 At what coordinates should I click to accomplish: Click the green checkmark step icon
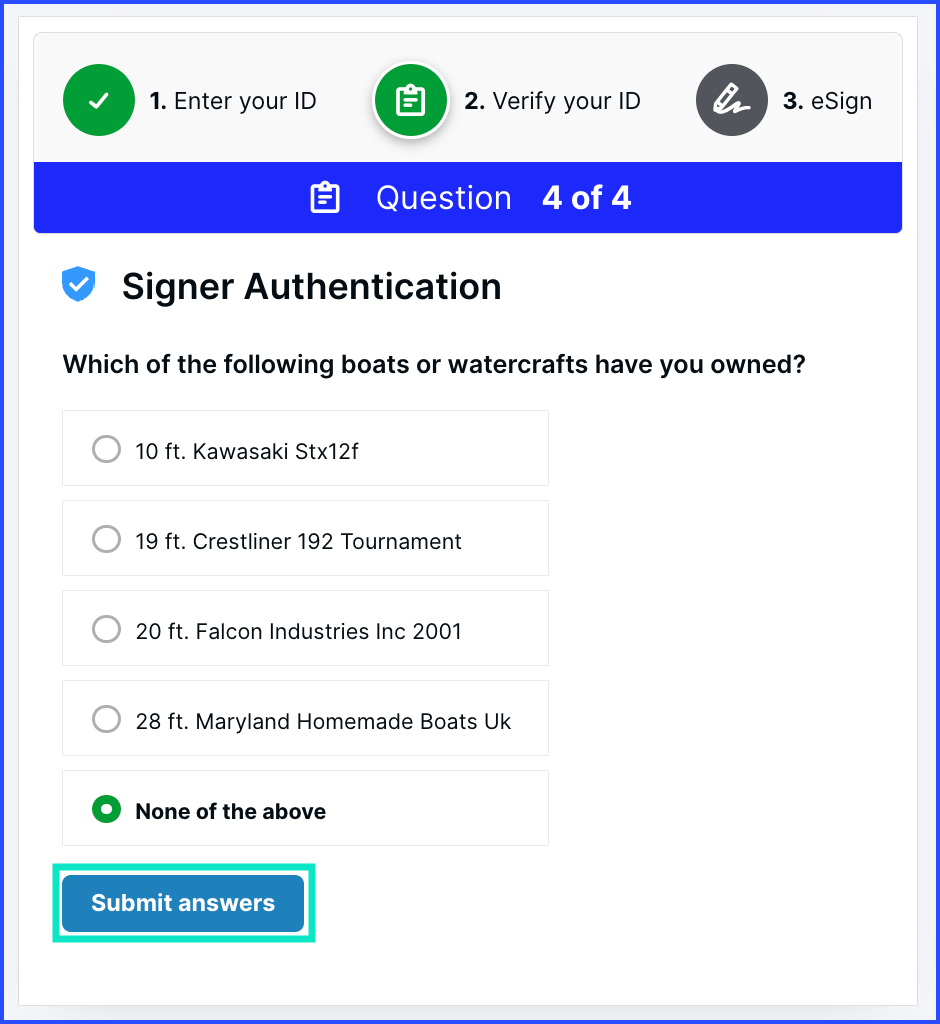point(98,100)
